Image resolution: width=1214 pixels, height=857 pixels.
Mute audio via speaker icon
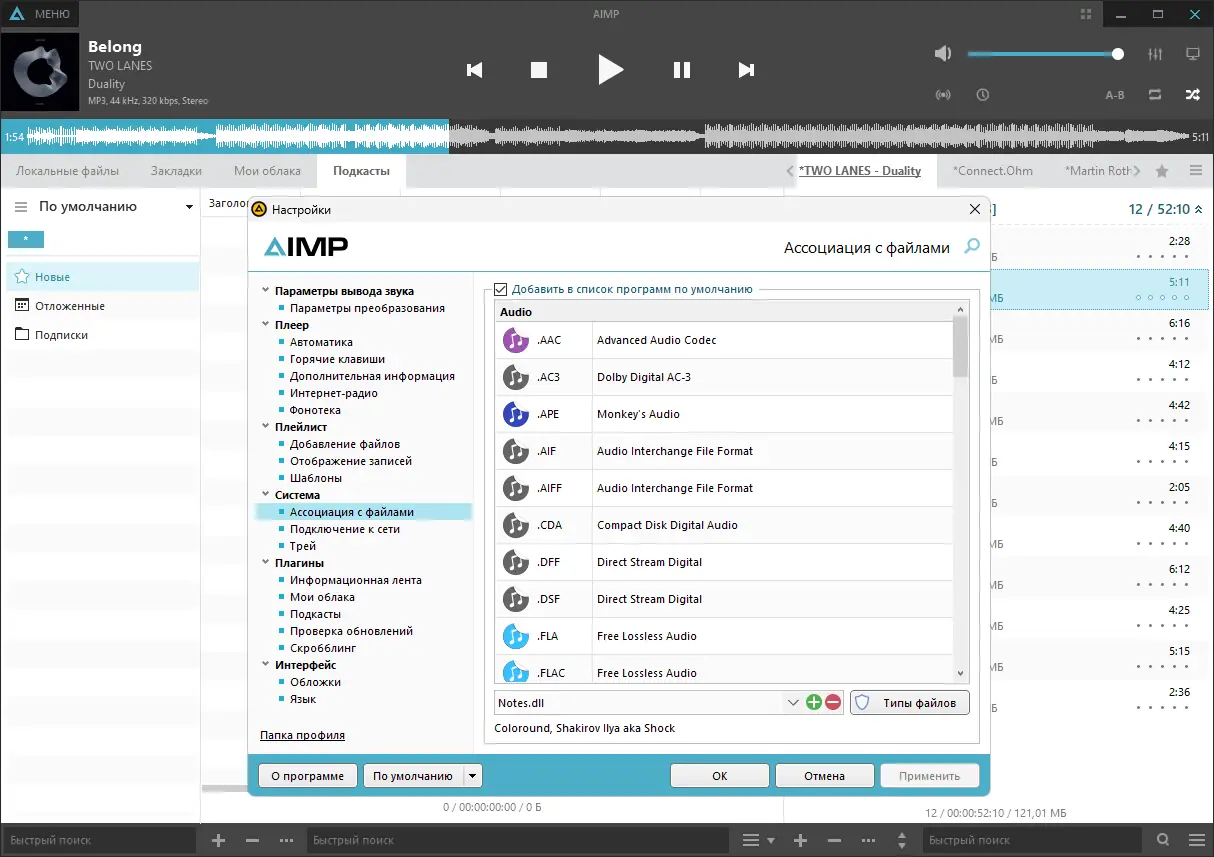click(943, 54)
